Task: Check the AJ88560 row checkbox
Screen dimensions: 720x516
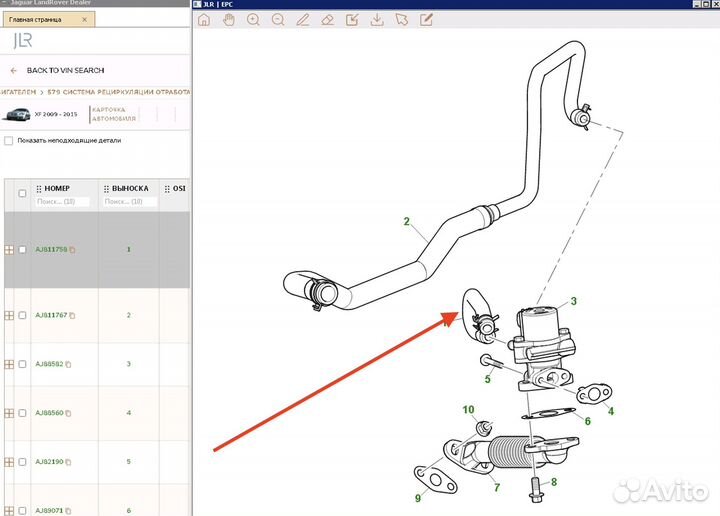Action: click(x=22, y=413)
